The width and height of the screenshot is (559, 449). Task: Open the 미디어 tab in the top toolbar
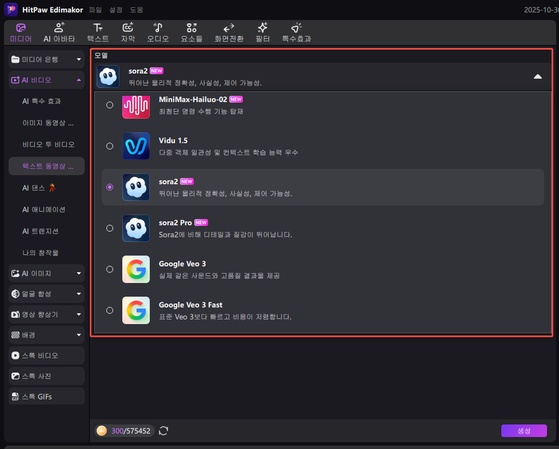(x=21, y=32)
